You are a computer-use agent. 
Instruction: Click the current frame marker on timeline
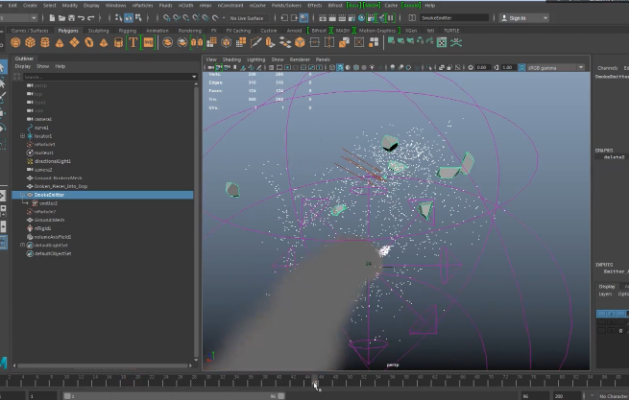pos(315,379)
